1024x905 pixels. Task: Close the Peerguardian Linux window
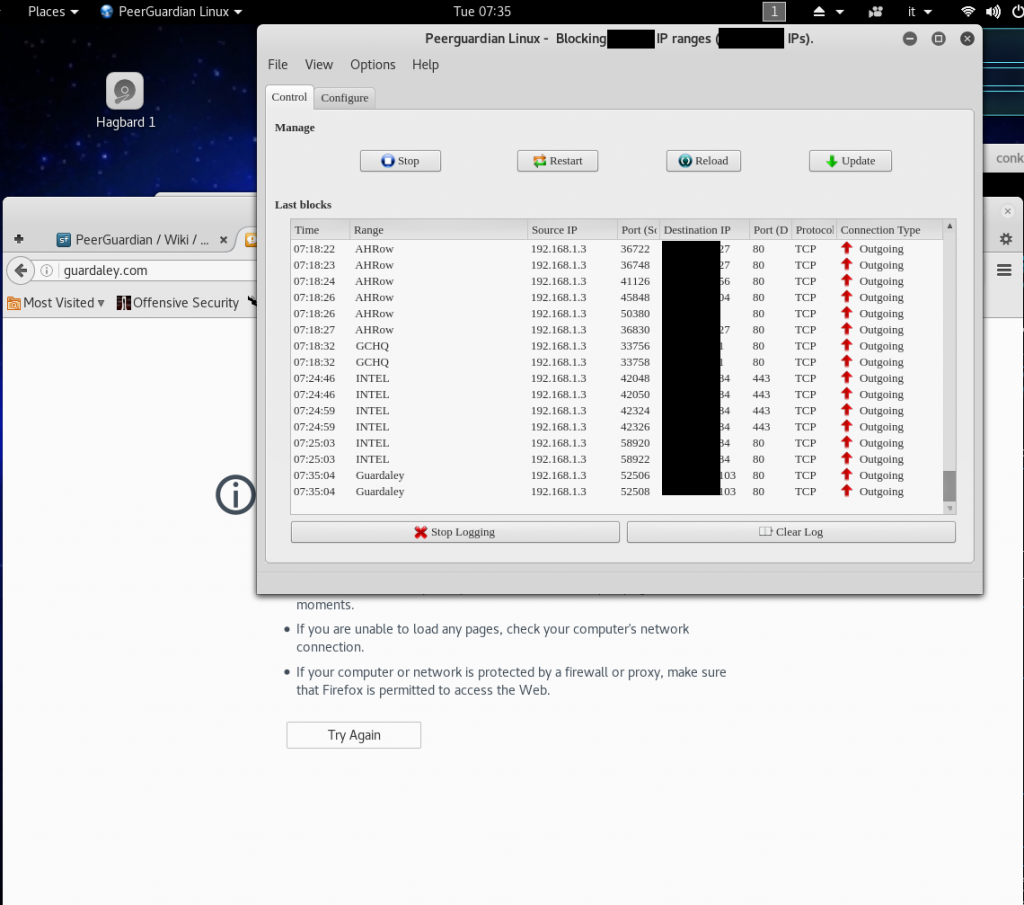point(967,39)
